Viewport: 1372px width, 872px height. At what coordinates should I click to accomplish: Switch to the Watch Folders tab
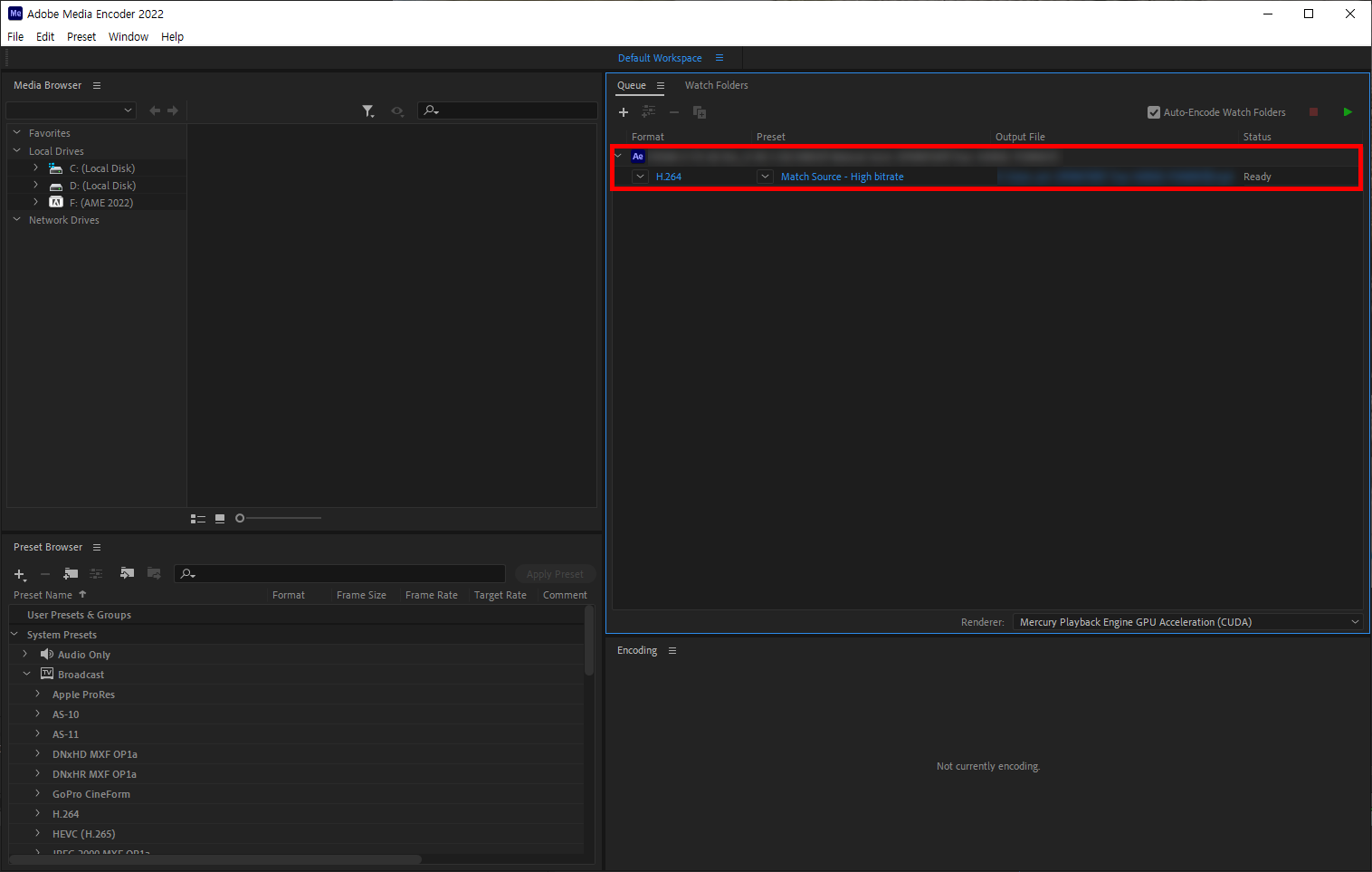coord(717,85)
